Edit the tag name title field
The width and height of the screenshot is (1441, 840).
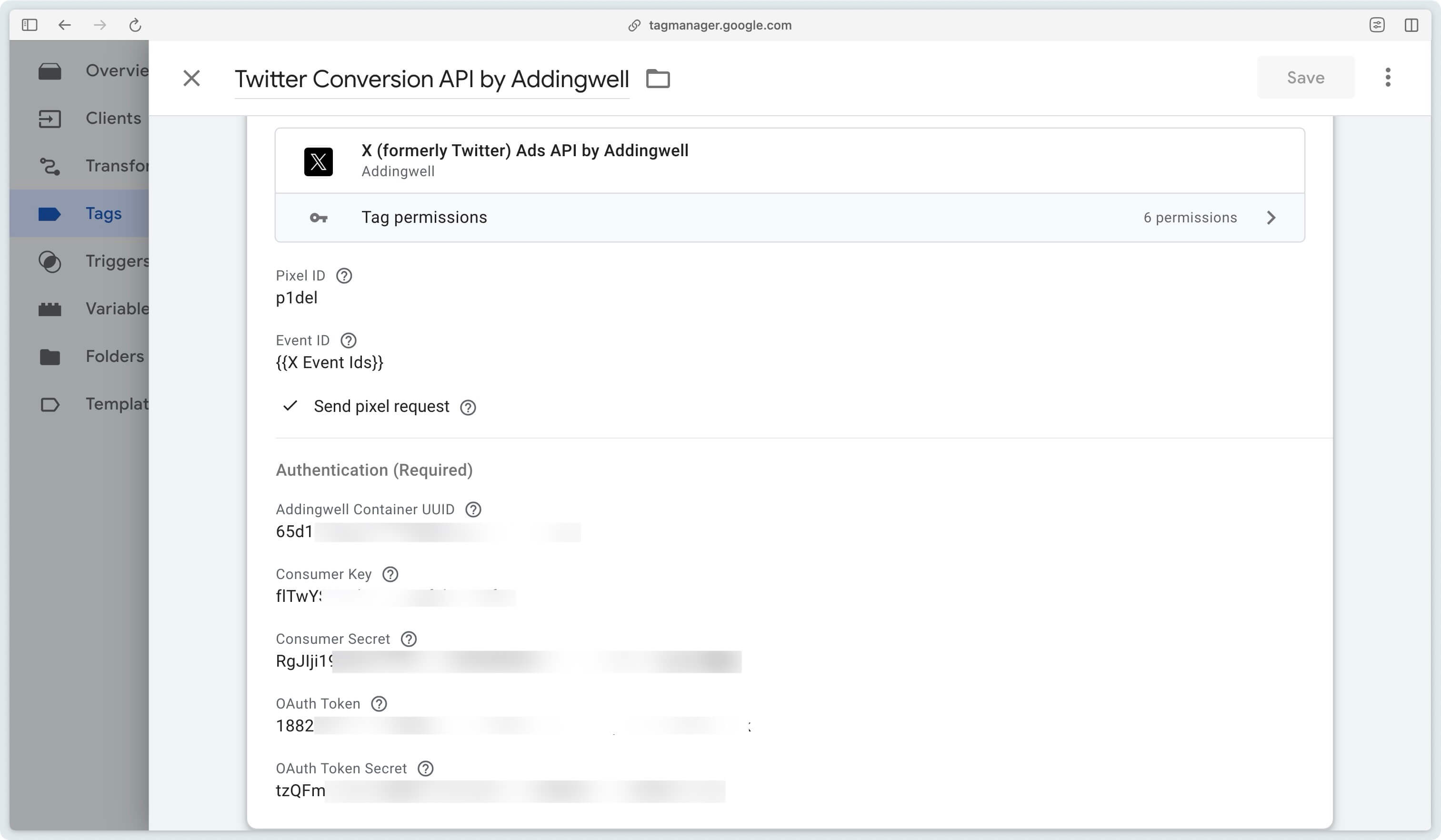[x=432, y=79]
